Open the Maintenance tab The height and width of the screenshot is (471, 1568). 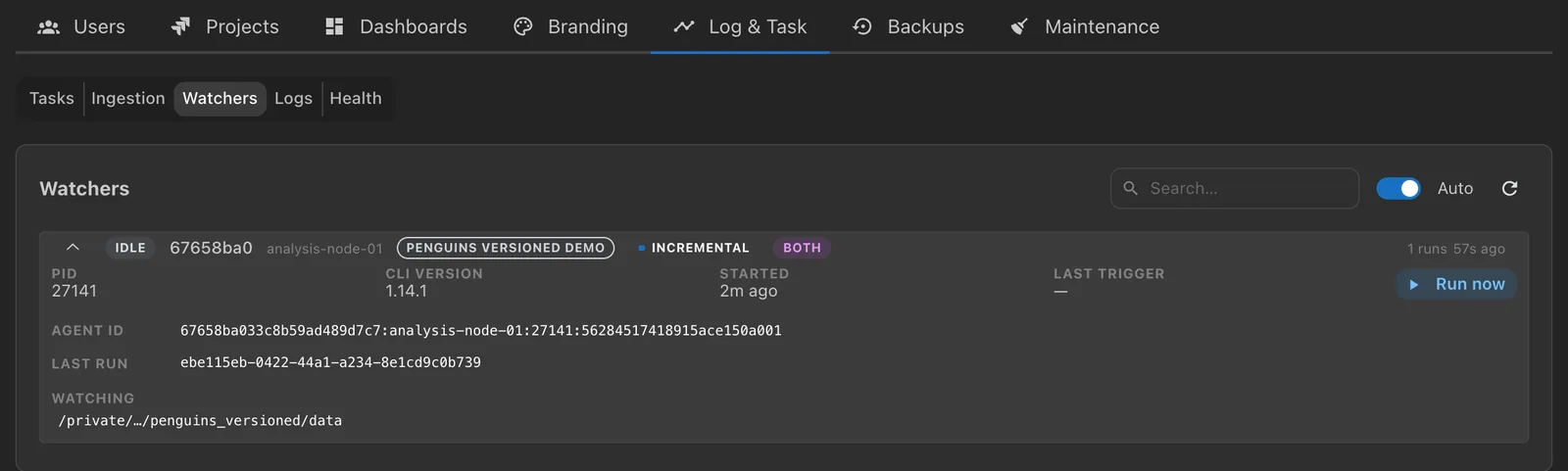[x=1084, y=26]
